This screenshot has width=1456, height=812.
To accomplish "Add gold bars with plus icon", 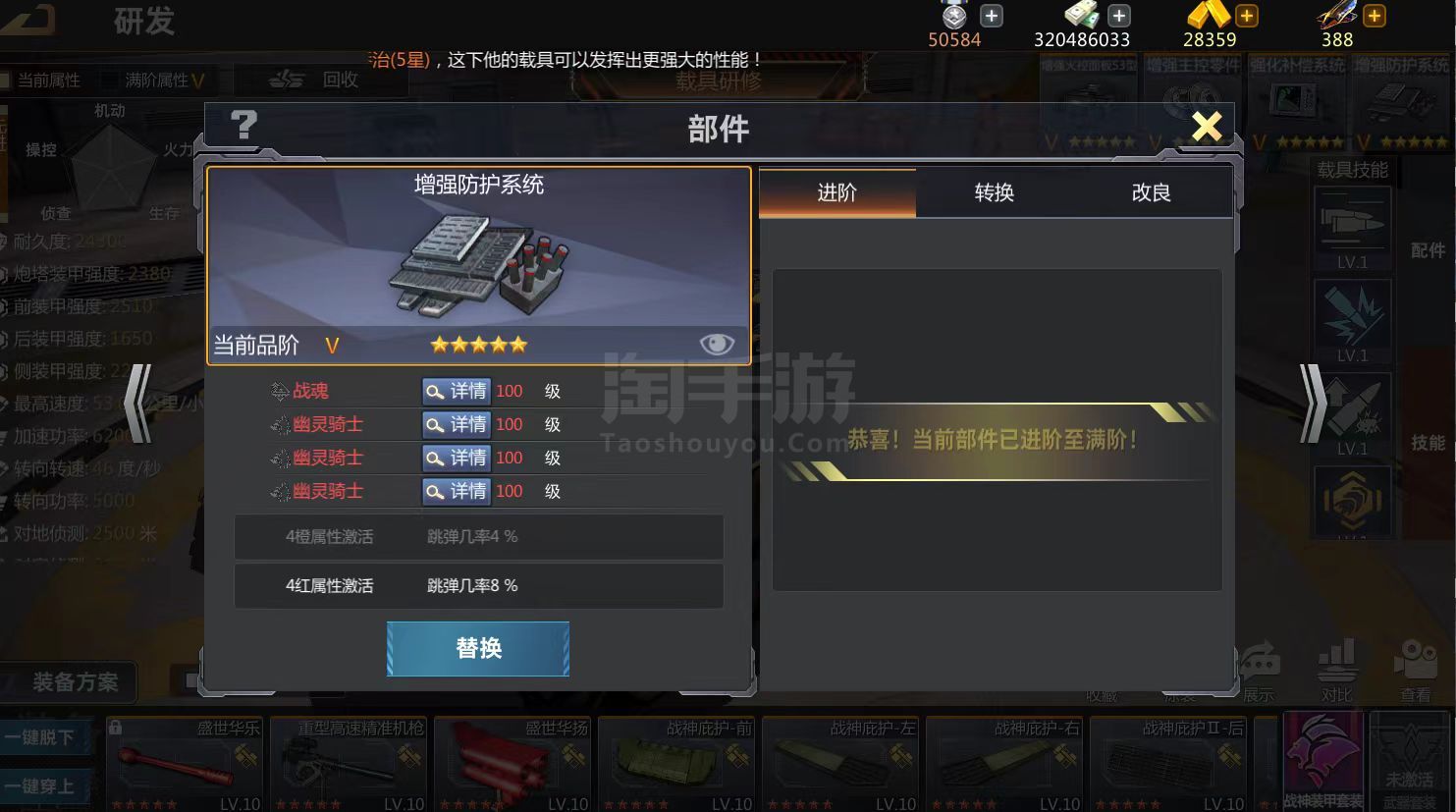I will point(1247,16).
